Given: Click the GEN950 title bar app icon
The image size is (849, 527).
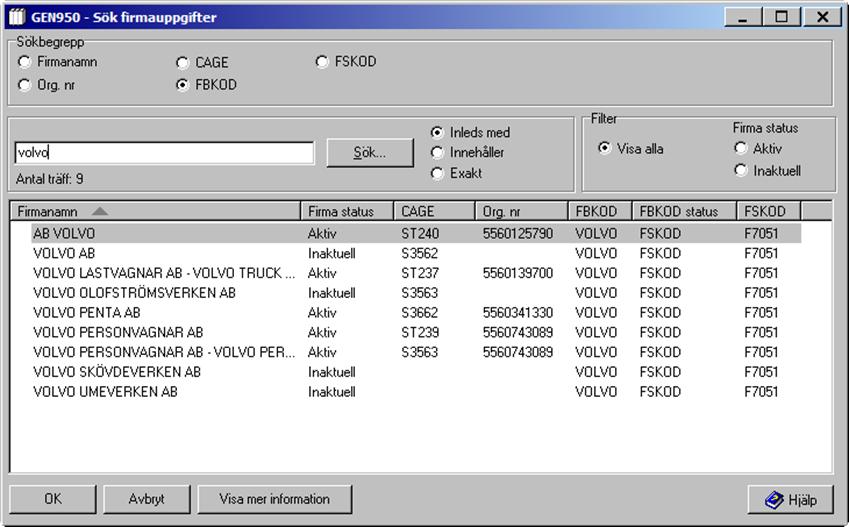Looking at the screenshot, I should click(x=16, y=17).
